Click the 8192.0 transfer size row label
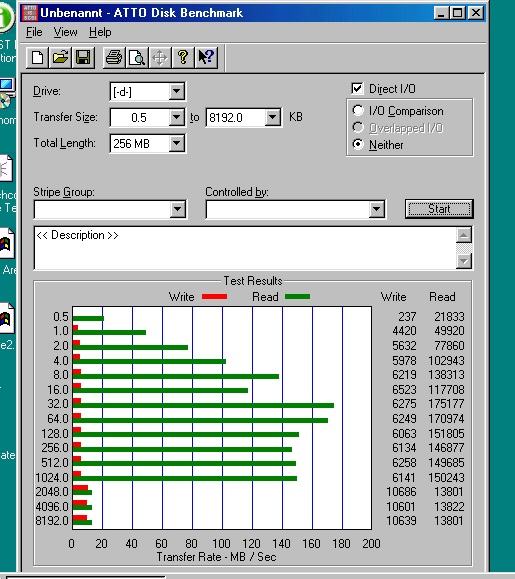This screenshot has height=579, width=515. pos(52,521)
